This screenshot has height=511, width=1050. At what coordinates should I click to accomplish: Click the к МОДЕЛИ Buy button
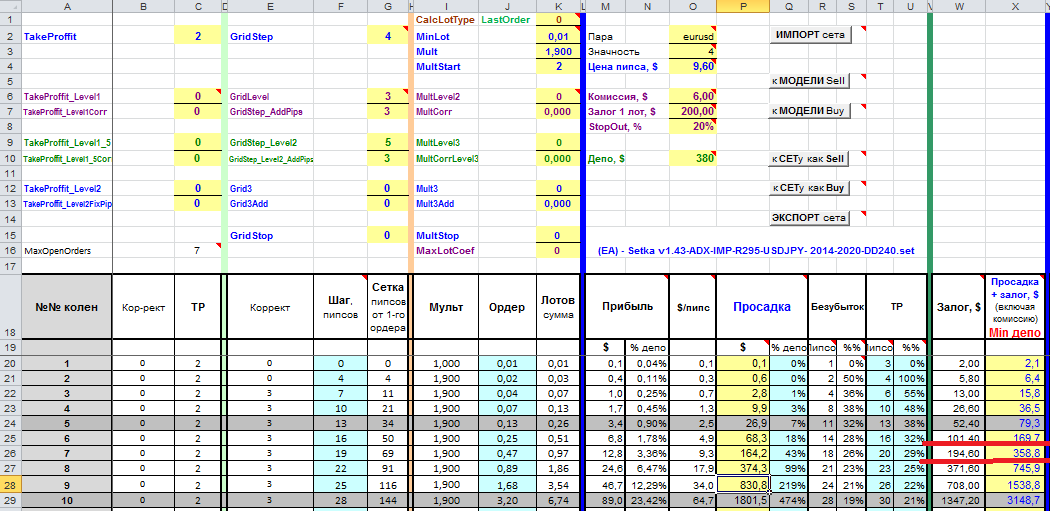[x=809, y=111]
